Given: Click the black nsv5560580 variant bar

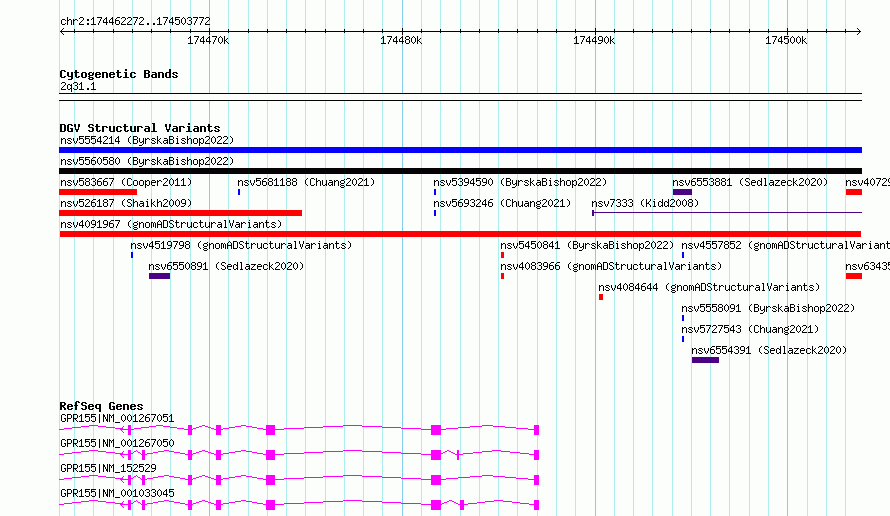Looking at the screenshot, I should pyautogui.click(x=460, y=171).
